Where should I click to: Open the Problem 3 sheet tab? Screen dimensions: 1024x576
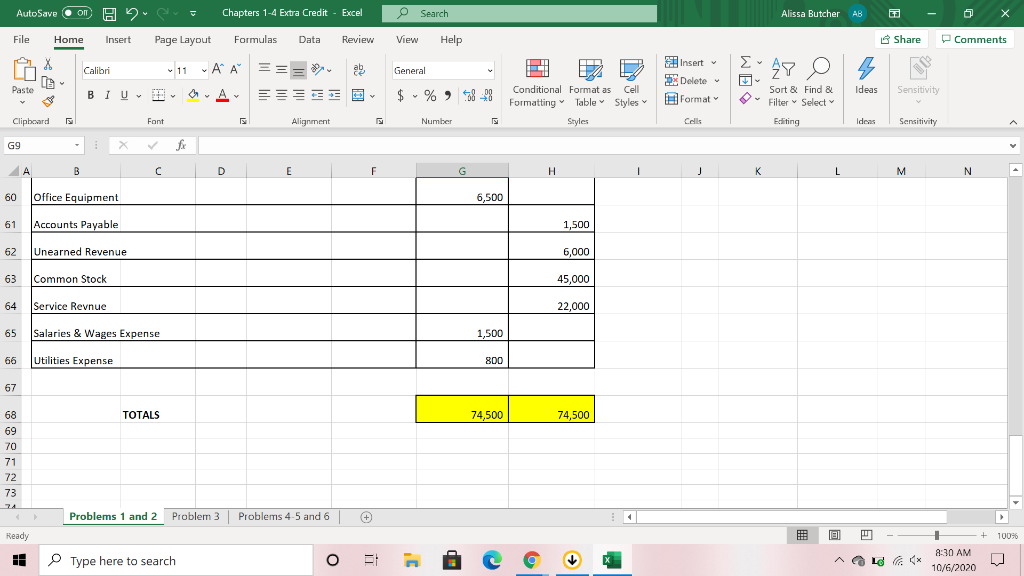click(194, 517)
